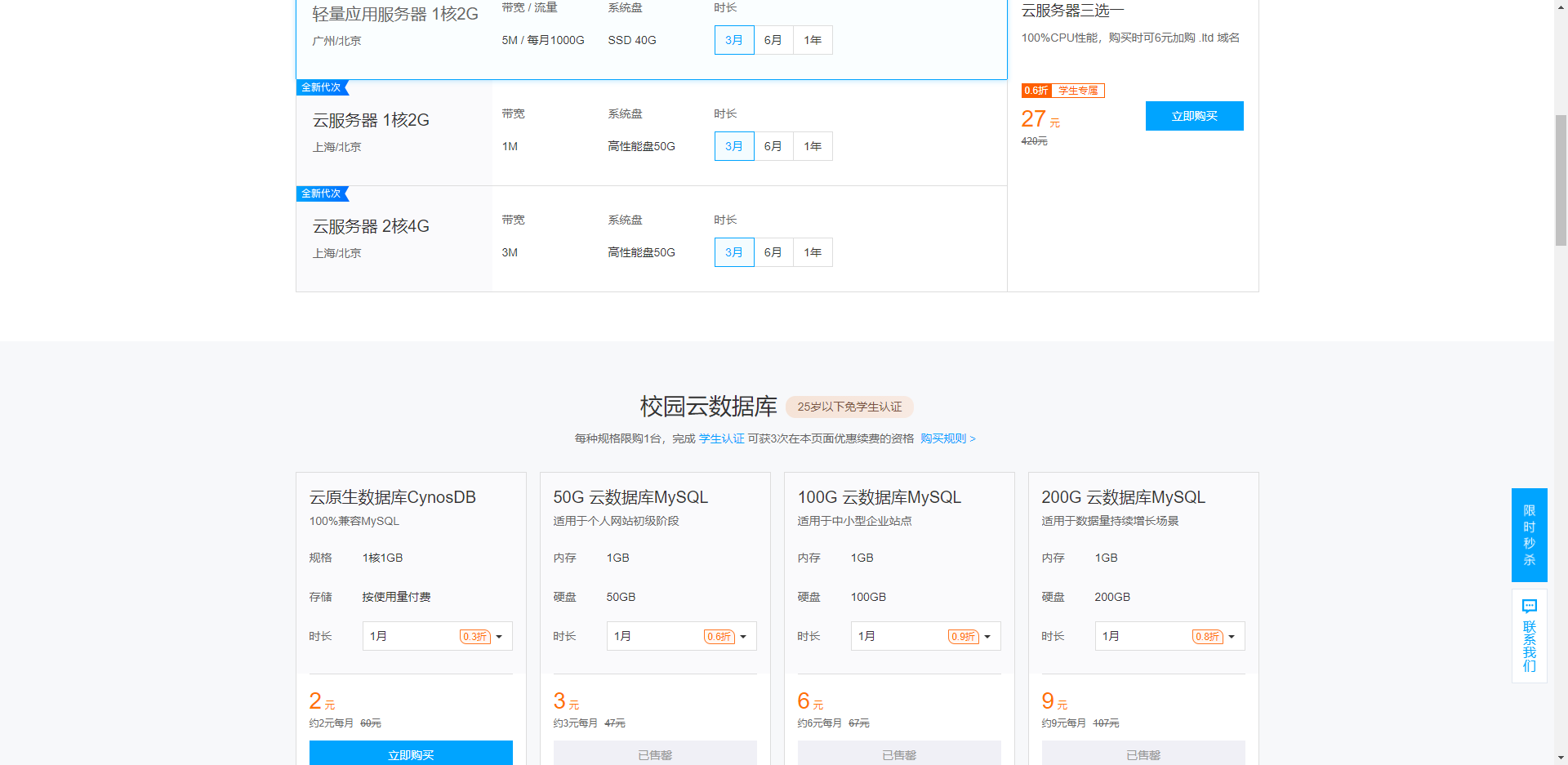Click the 0.6折 学生专属 discount tag
The image size is (1568, 765).
point(1062,91)
